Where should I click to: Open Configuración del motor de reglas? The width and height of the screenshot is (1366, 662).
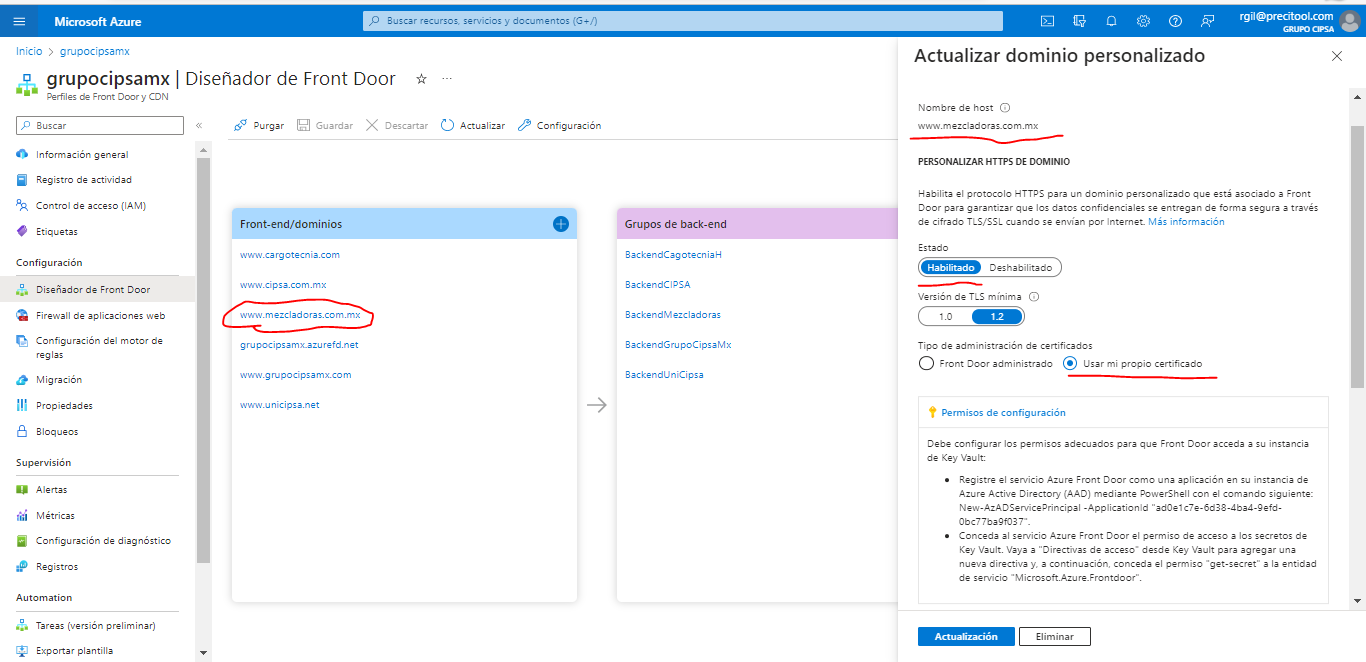(x=99, y=348)
